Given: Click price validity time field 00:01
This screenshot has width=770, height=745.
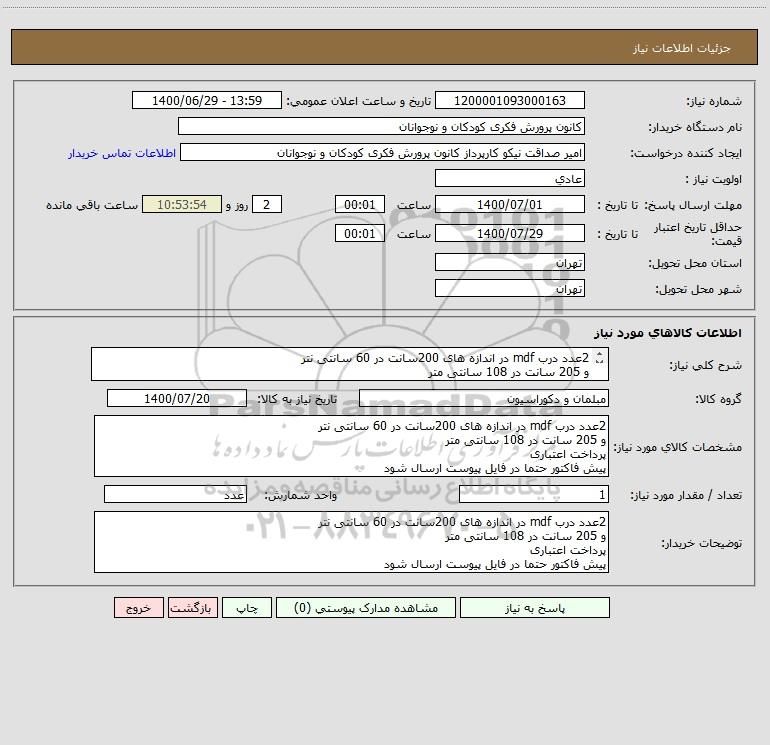Looking at the screenshot, I should tap(359, 233).
